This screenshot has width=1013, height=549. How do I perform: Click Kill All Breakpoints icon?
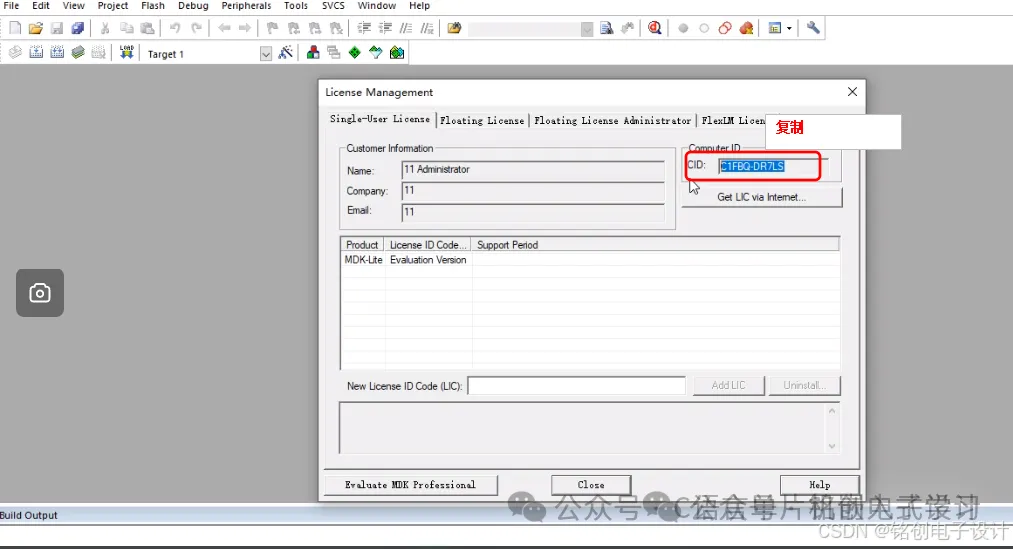coord(746,28)
